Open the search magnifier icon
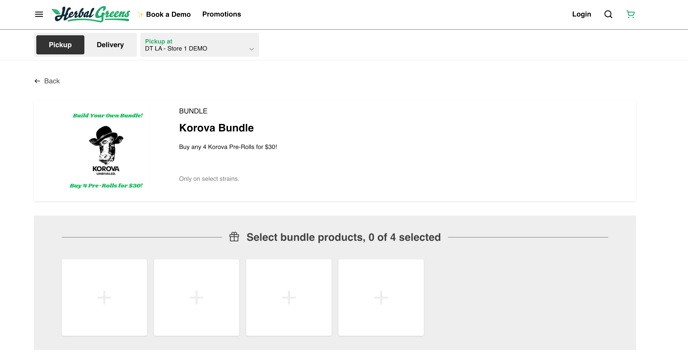 click(608, 14)
